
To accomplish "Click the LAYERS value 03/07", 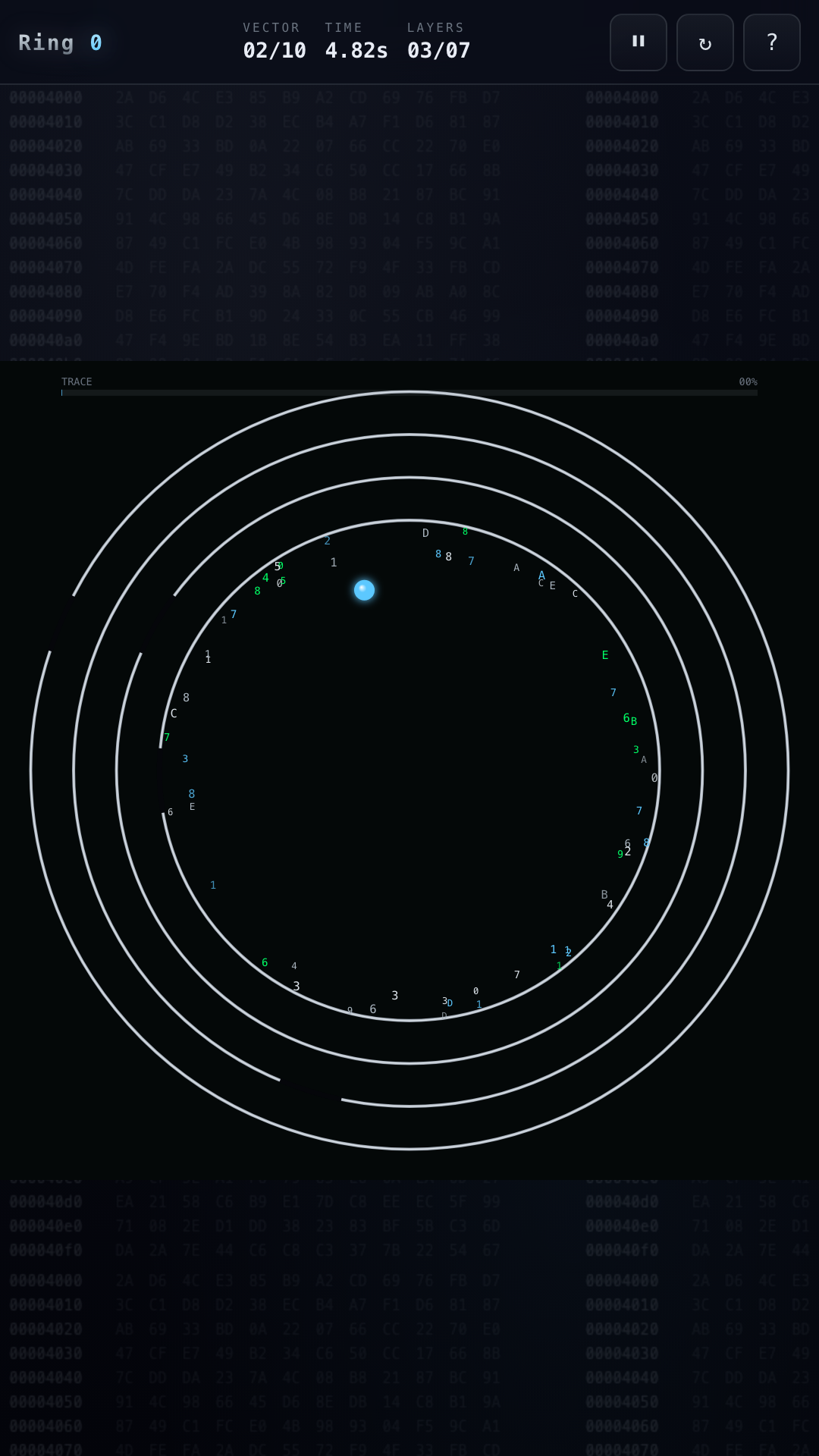I will tap(439, 51).
